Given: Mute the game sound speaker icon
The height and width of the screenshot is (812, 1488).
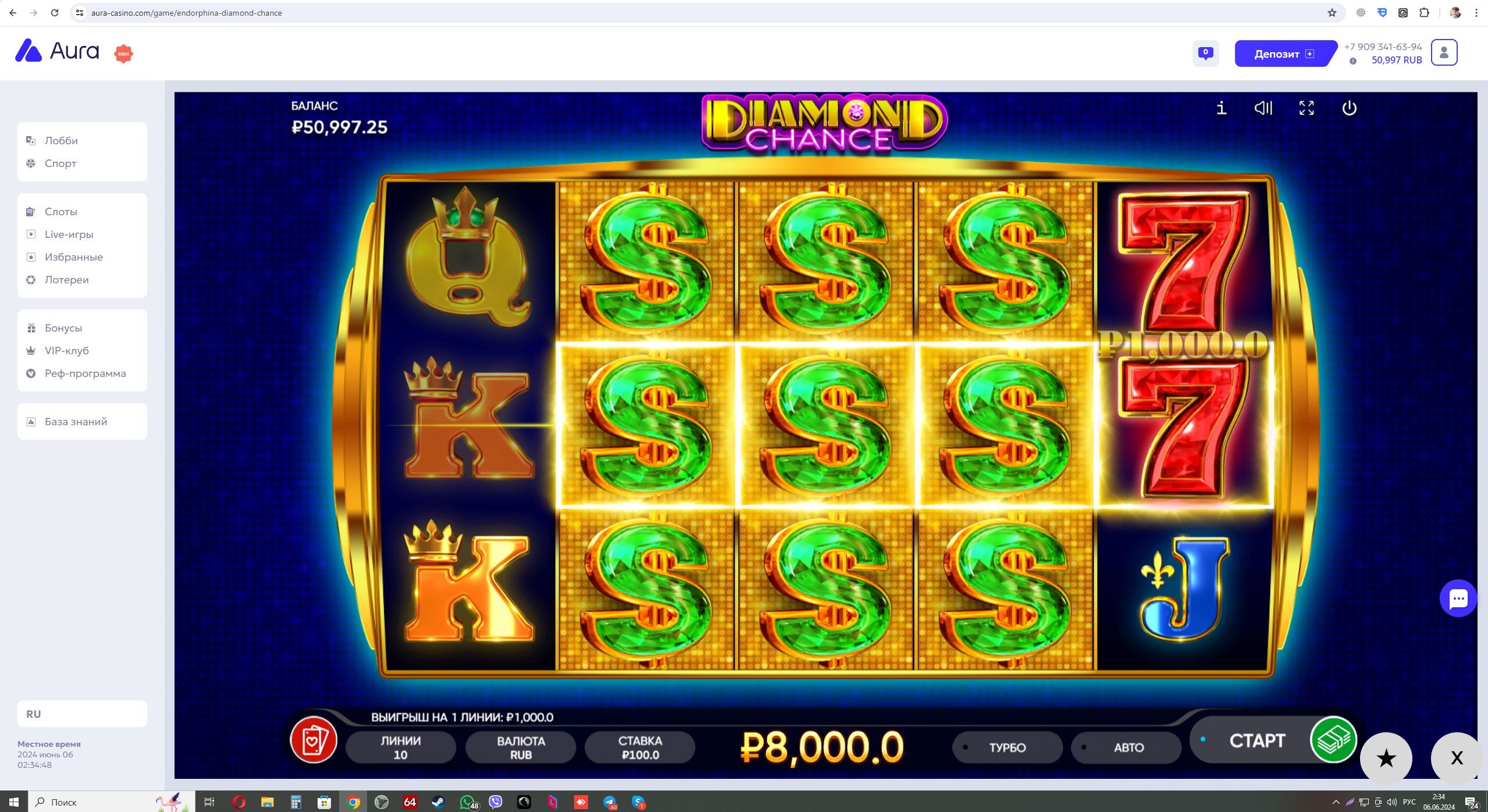Looking at the screenshot, I should [1263, 108].
